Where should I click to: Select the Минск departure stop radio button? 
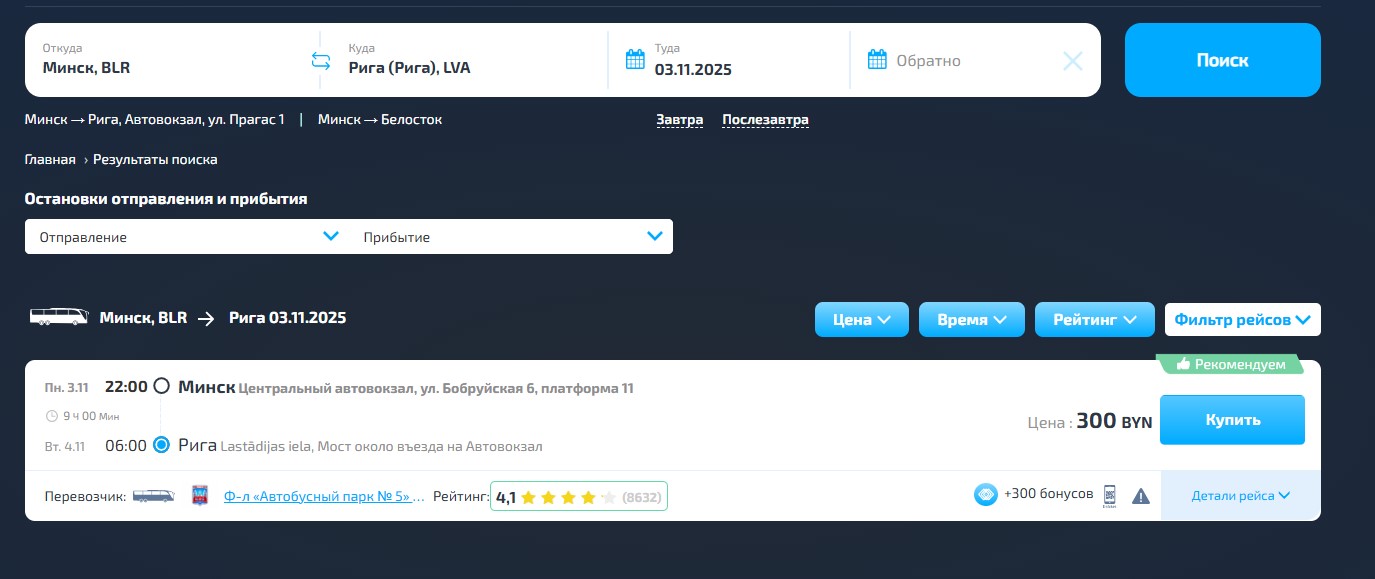tap(161, 387)
